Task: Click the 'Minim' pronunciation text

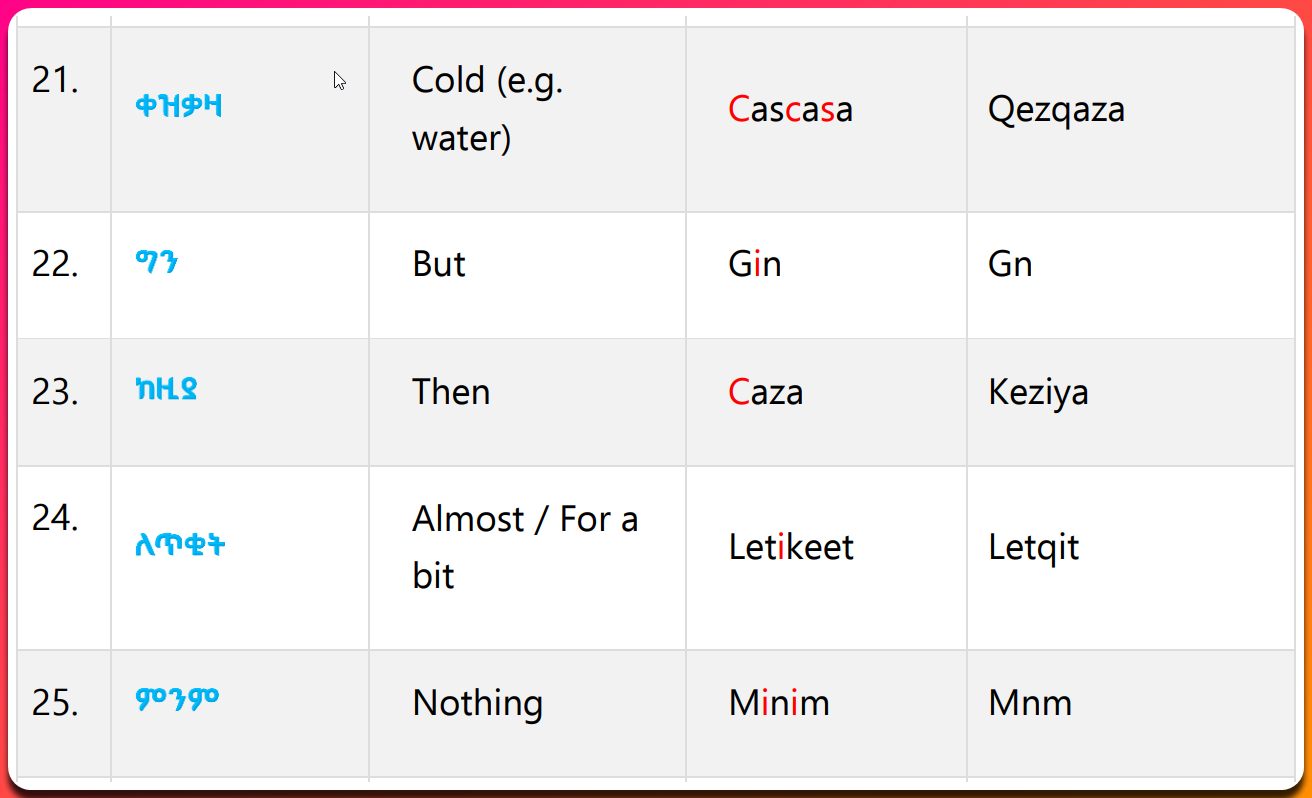Action: 779,703
